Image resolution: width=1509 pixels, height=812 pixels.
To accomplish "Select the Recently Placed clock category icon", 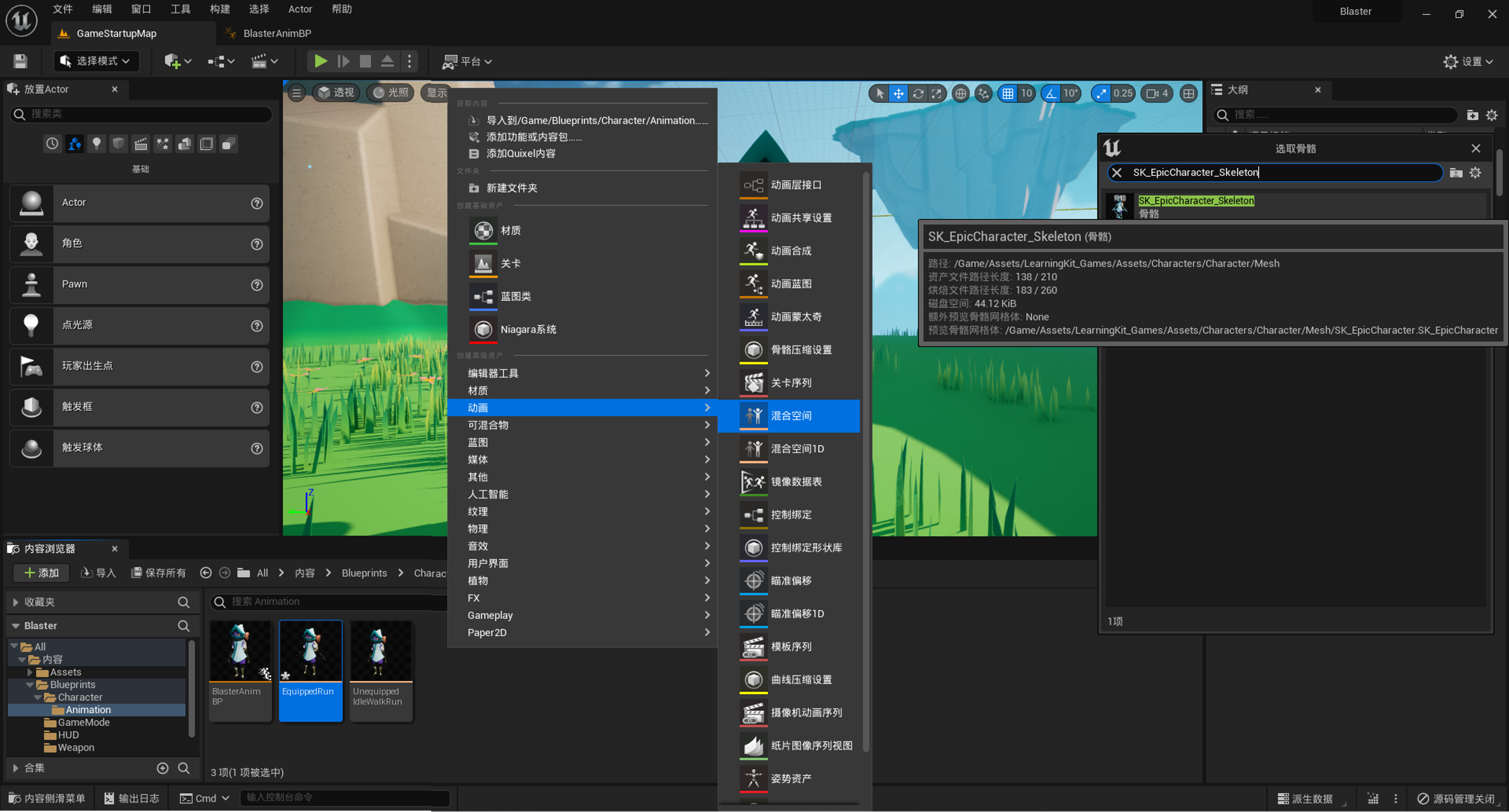I will (52, 143).
